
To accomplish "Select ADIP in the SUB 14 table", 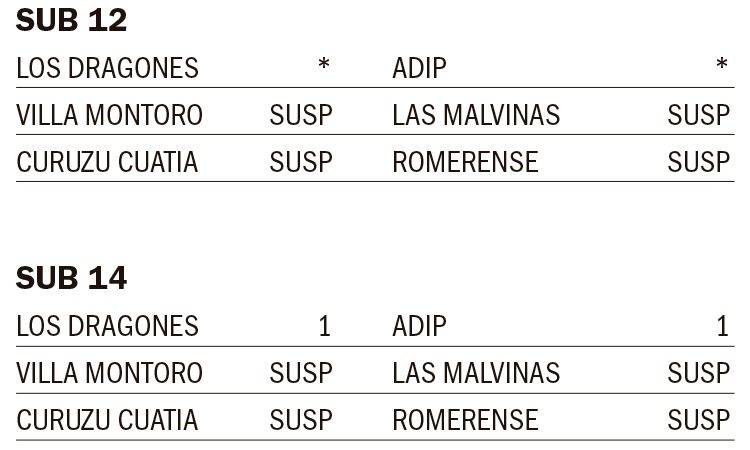I will (419, 326).
